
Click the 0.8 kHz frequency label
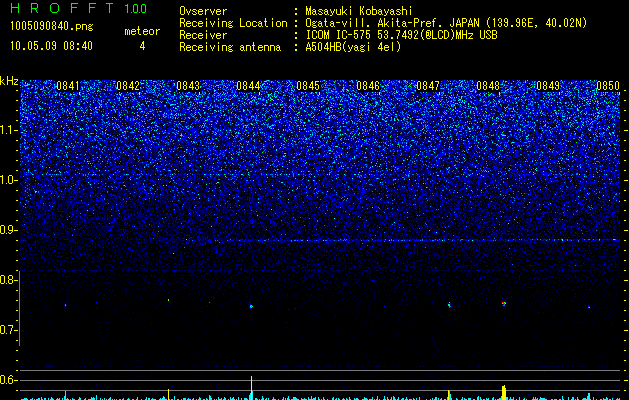[8, 280]
